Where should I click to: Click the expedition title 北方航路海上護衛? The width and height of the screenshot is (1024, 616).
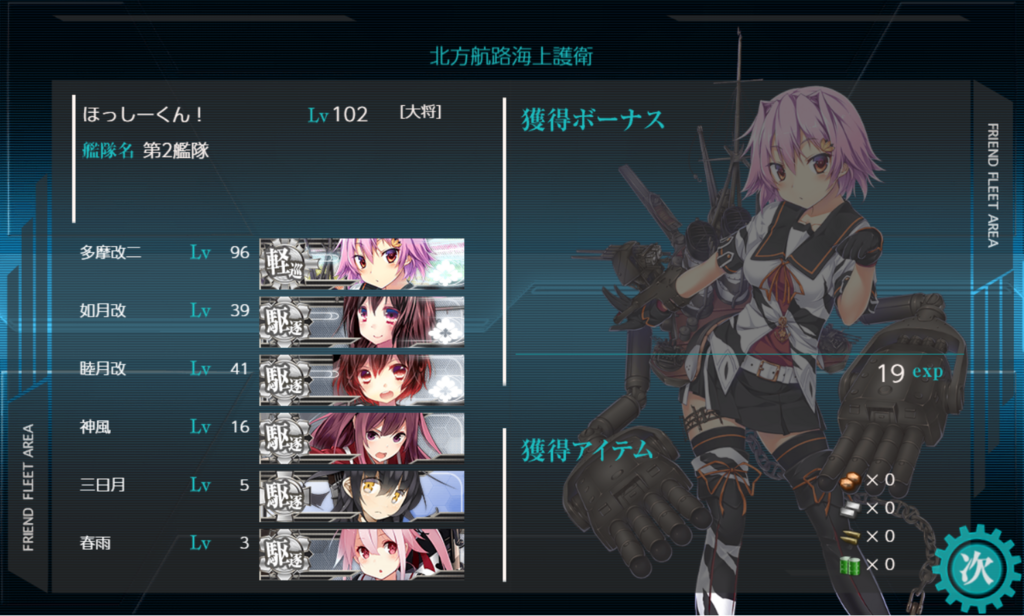[x=511, y=56]
